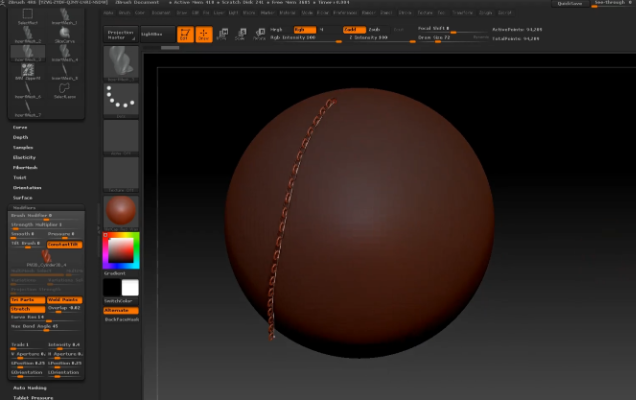Click the QuickSave button
Viewport: 636px width, 400px height.
(x=569, y=4)
